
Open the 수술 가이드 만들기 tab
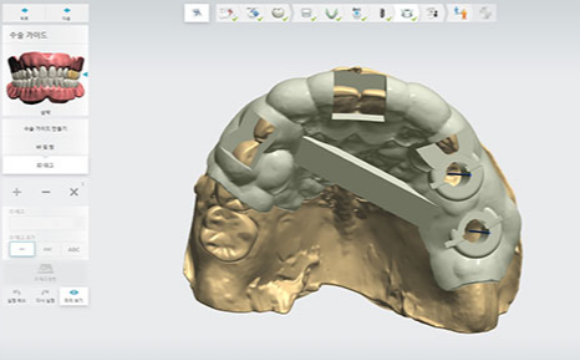45,129
